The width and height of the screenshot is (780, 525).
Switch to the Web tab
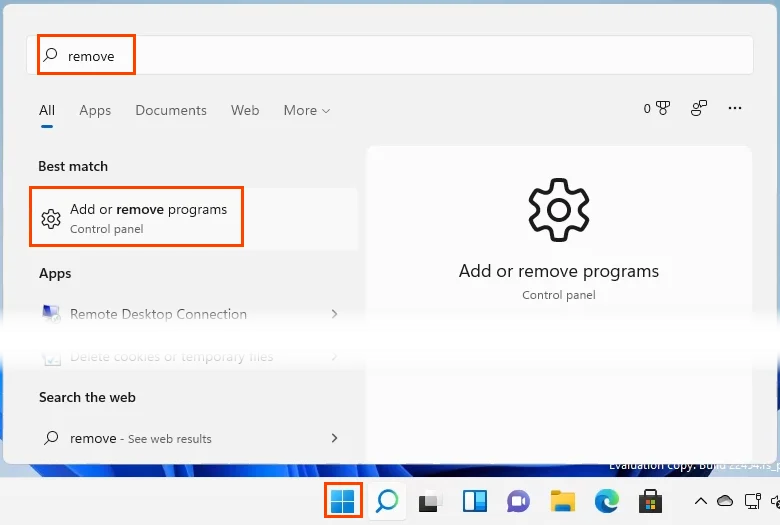(x=245, y=110)
